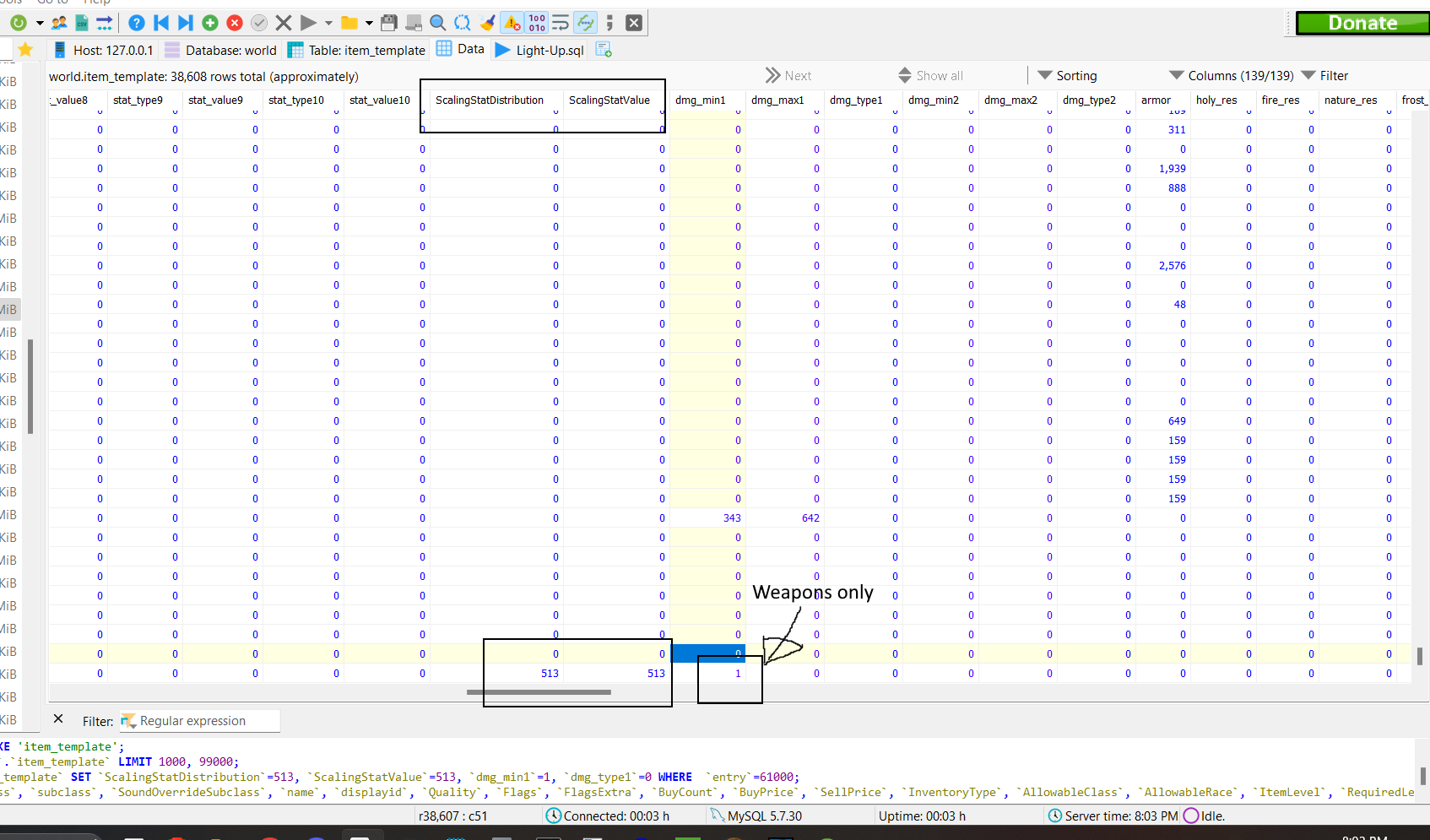Select the ScalingStatDistribution cell with 513
Image resolution: width=1430 pixels, height=840 pixels.
(496, 674)
